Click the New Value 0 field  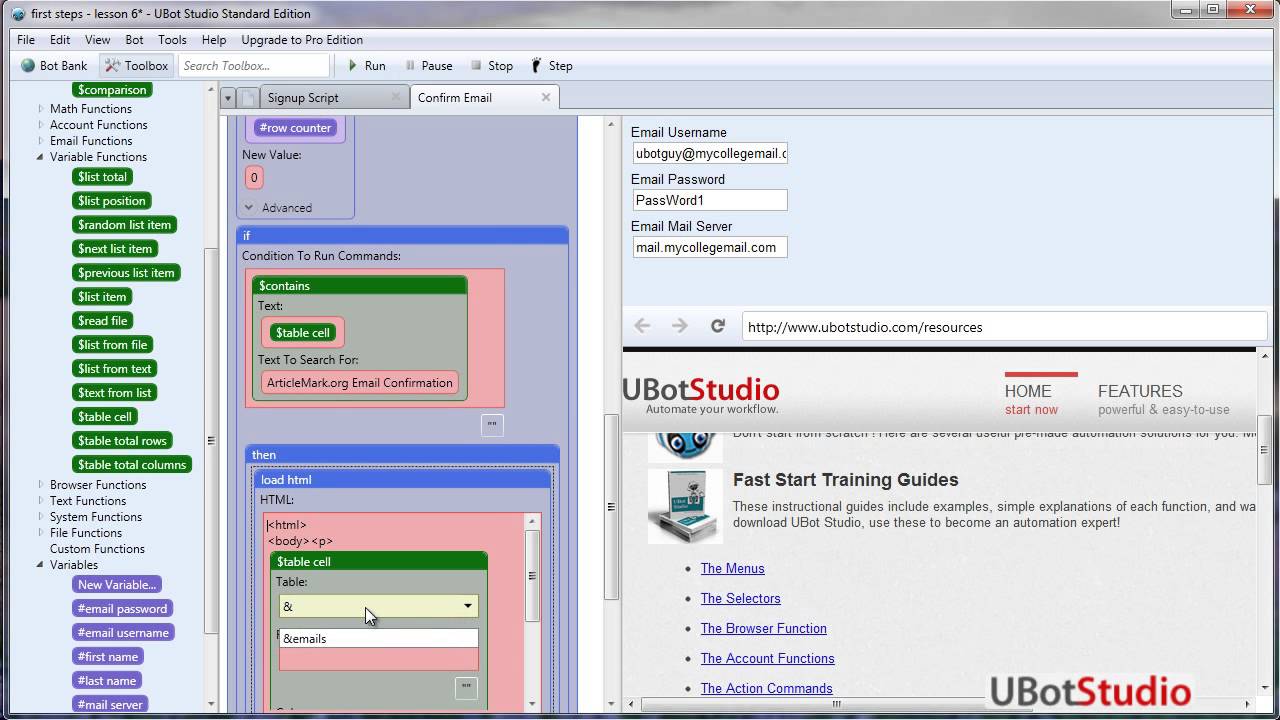click(x=254, y=178)
